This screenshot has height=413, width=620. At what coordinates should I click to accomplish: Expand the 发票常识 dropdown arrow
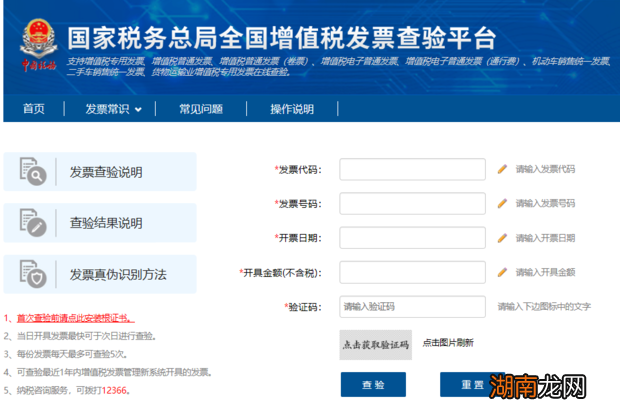[x=138, y=110]
